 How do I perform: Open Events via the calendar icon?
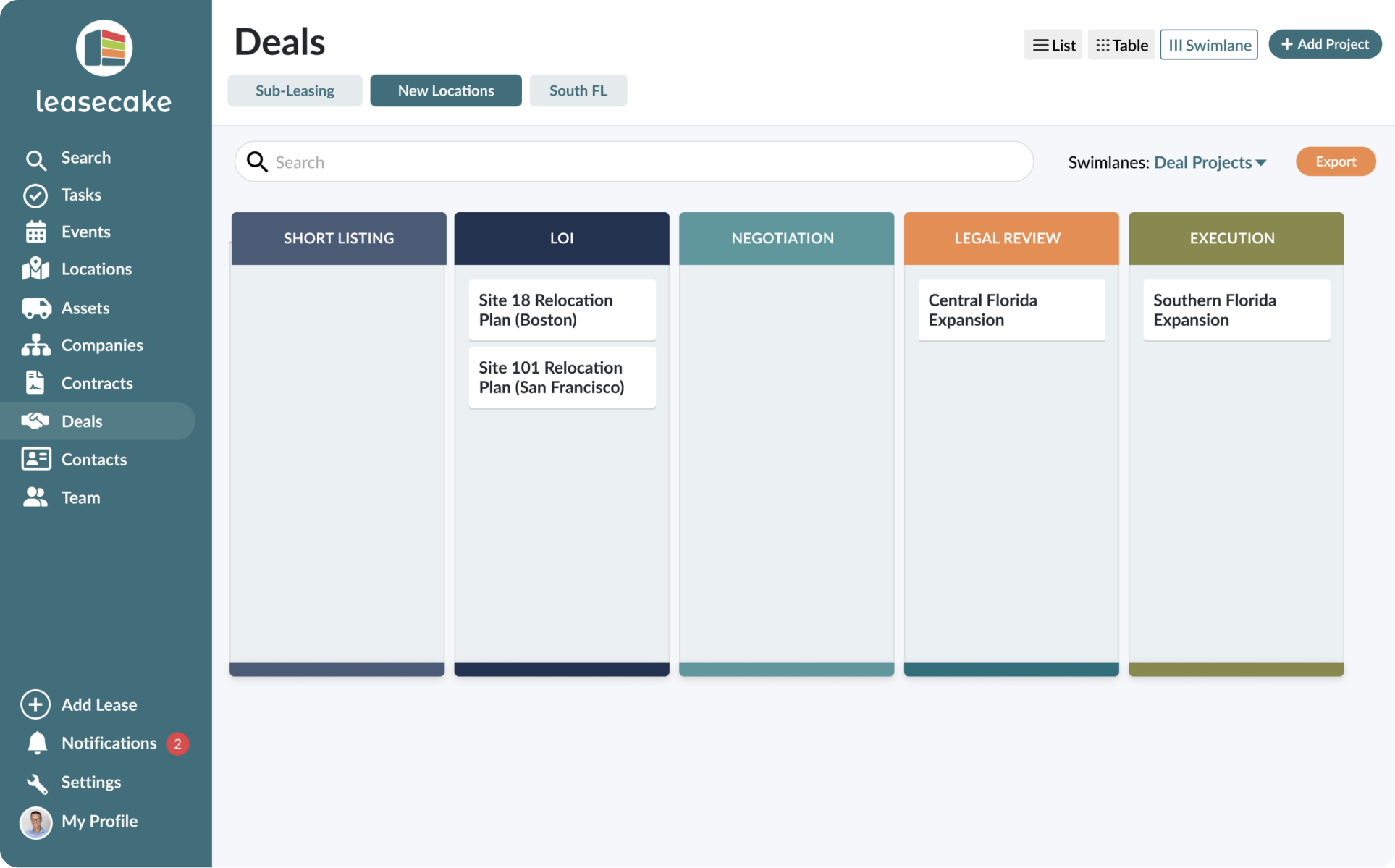(35, 232)
